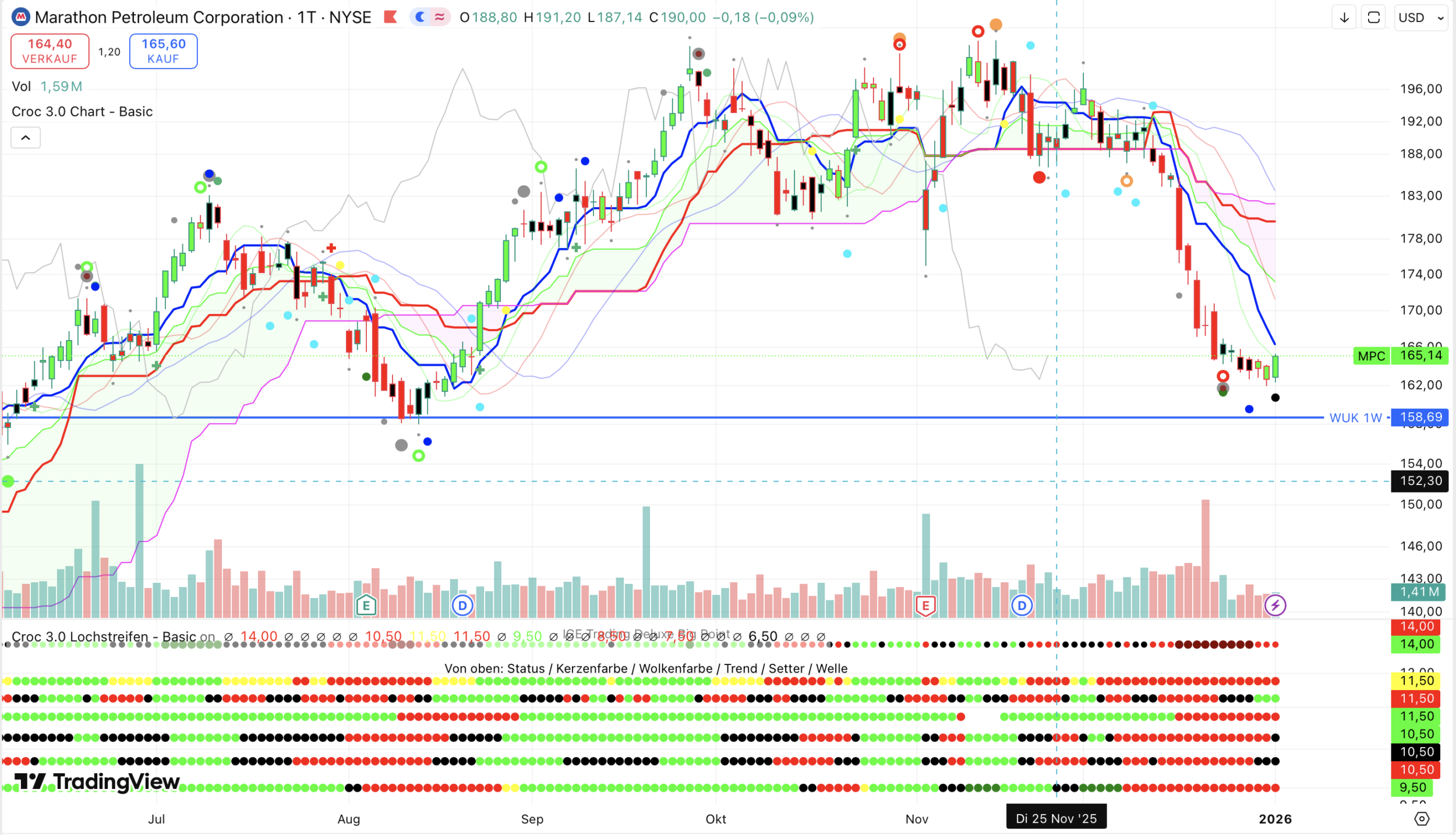Toggle the post-market moon session indicator
1456x835 pixels.
[420, 17]
